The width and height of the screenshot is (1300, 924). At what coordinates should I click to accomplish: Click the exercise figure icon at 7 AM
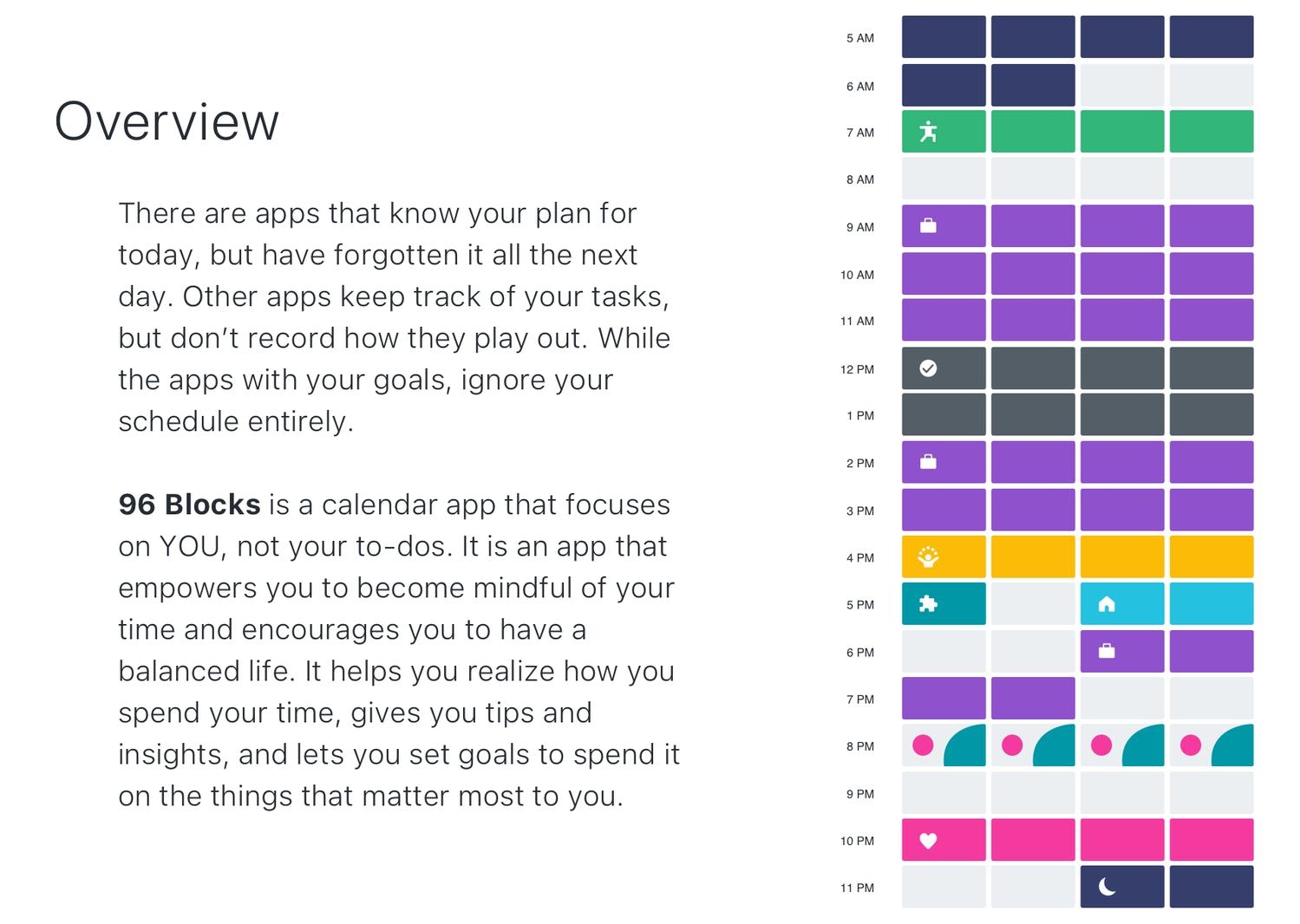click(928, 132)
